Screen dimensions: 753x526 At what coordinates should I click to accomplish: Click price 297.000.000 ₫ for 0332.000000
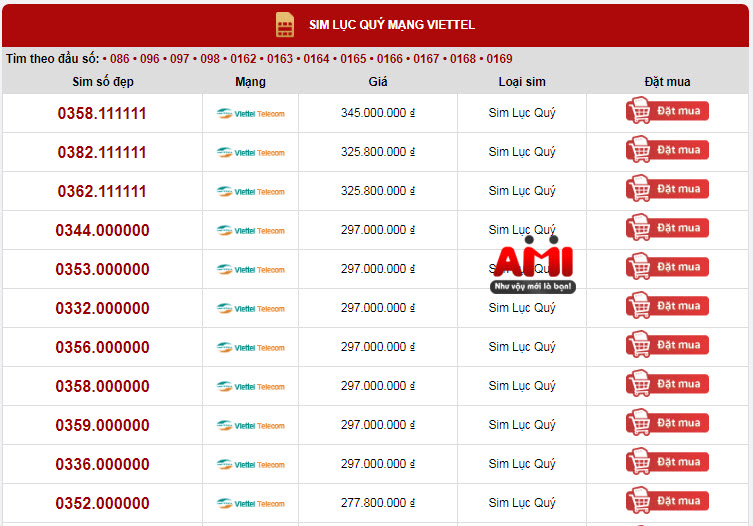point(378,307)
